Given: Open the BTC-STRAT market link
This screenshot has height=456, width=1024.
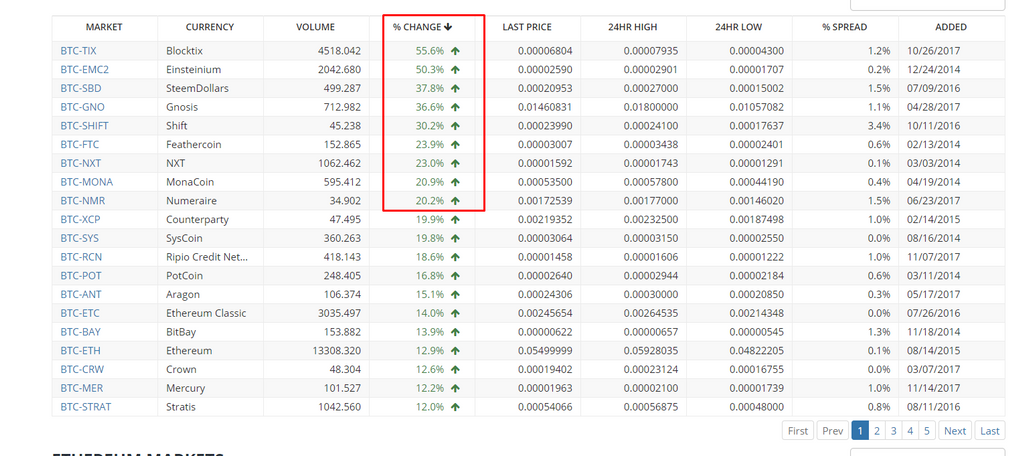Looking at the screenshot, I should point(86,406).
